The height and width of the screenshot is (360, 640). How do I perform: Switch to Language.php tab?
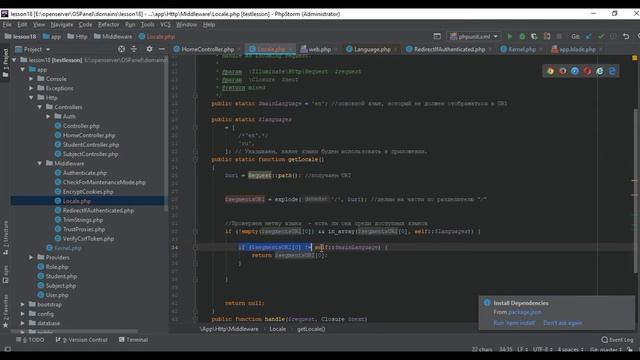[372, 49]
